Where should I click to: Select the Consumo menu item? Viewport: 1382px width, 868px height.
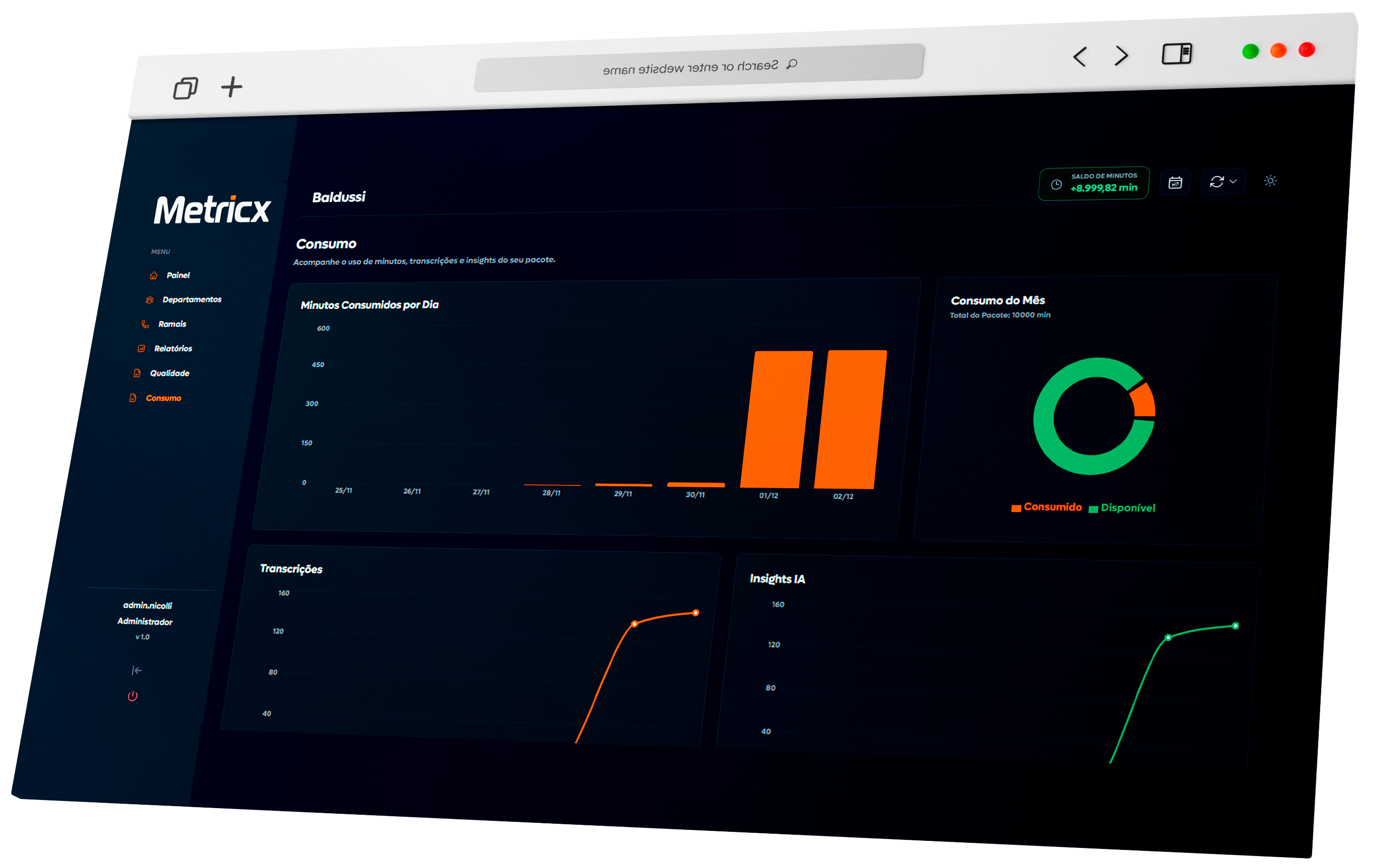pyautogui.click(x=163, y=398)
